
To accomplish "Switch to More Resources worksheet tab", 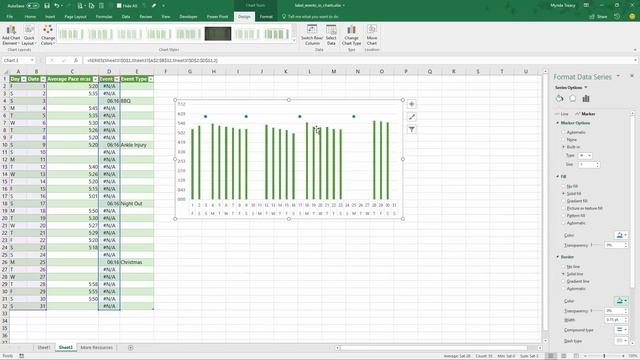I will pyautogui.click(x=96, y=348).
